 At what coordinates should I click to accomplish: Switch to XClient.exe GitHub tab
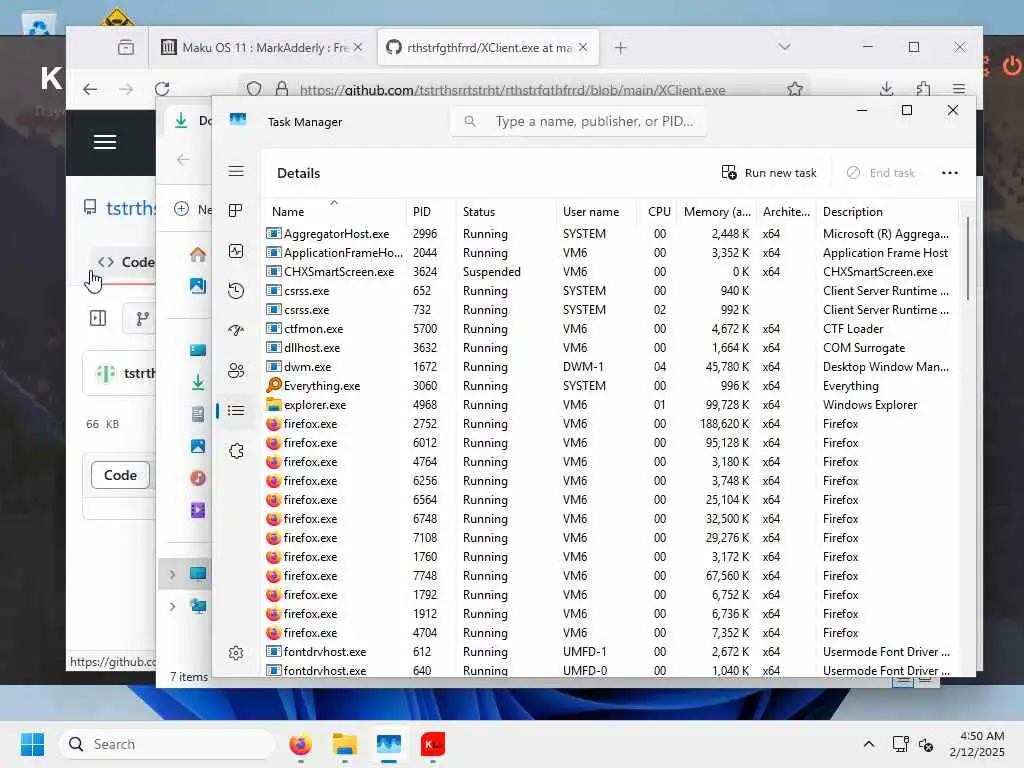[x=488, y=47]
